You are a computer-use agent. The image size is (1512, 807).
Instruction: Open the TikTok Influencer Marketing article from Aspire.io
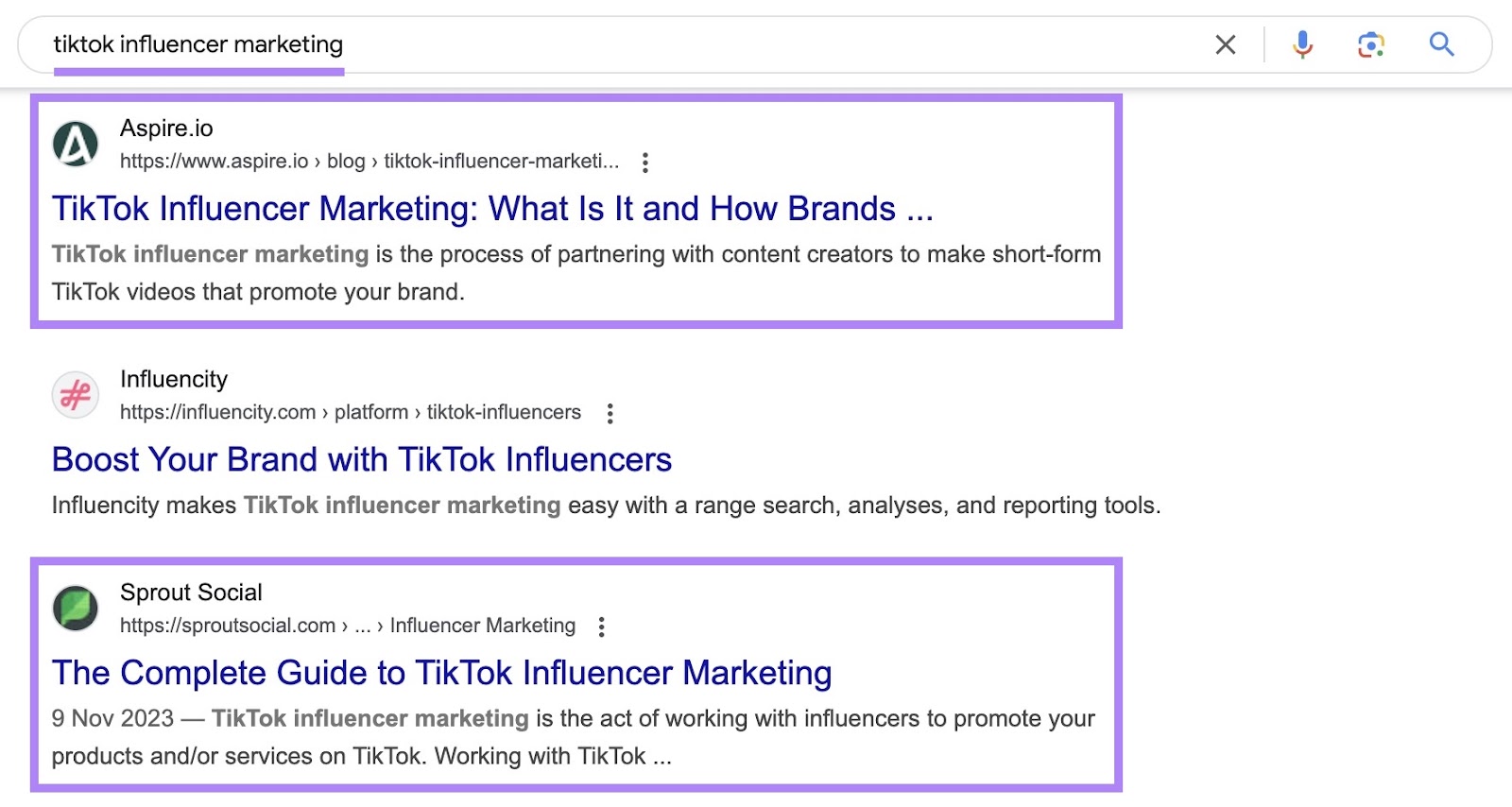[x=491, y=208]
